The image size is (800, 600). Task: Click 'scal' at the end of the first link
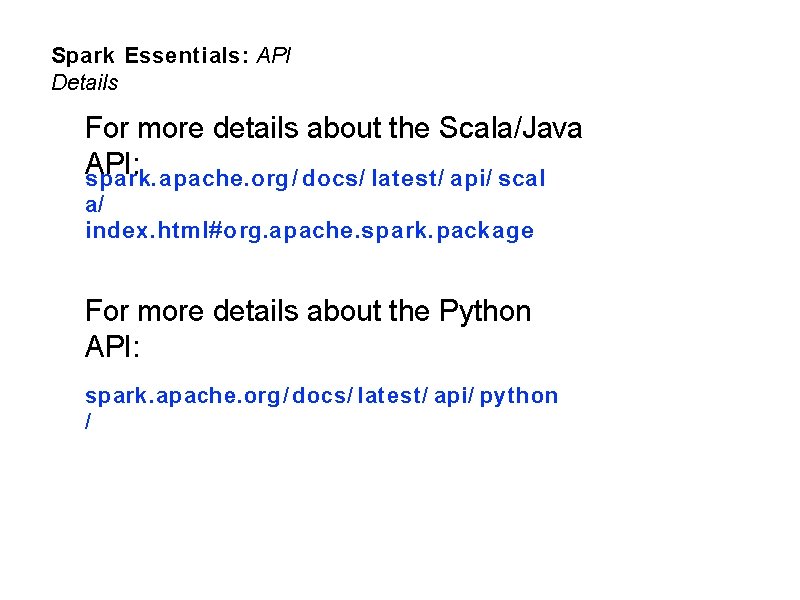click(521, 180)
